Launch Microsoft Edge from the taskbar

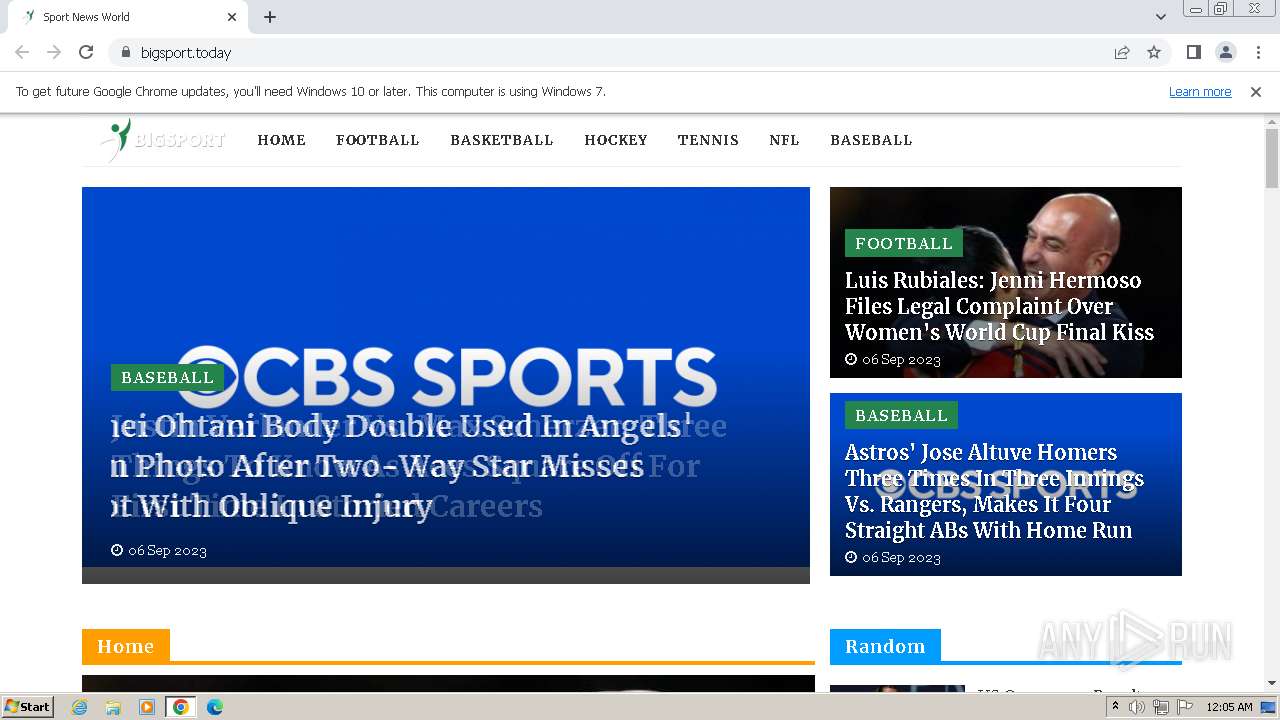[x=215, y=707]
